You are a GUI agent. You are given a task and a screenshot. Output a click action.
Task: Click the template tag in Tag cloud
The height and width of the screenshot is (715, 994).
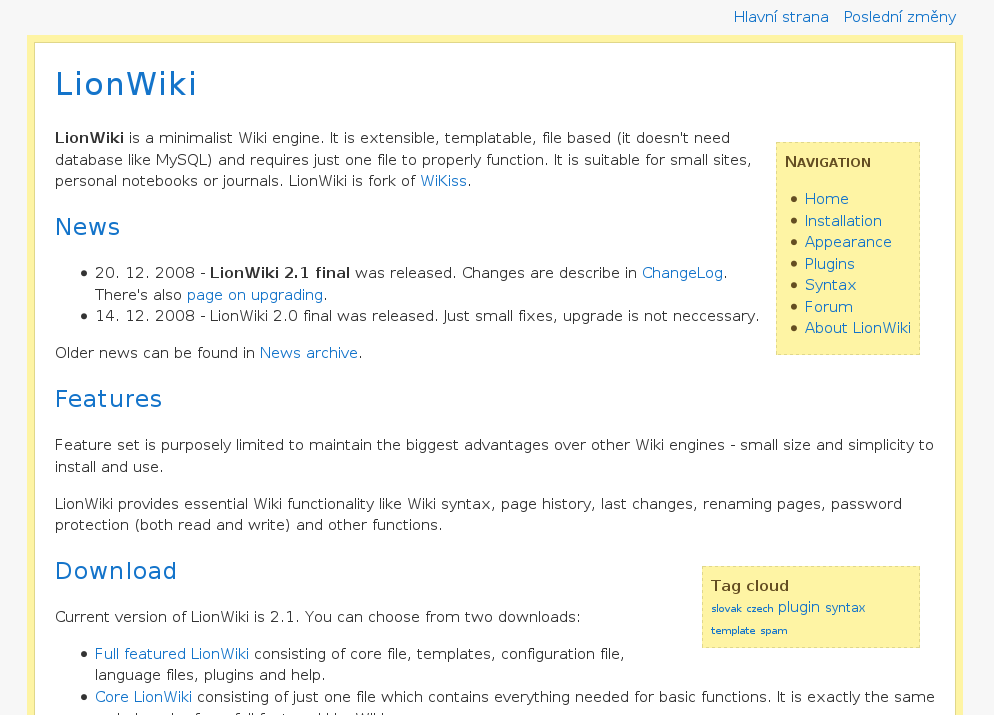pos(732,631)
